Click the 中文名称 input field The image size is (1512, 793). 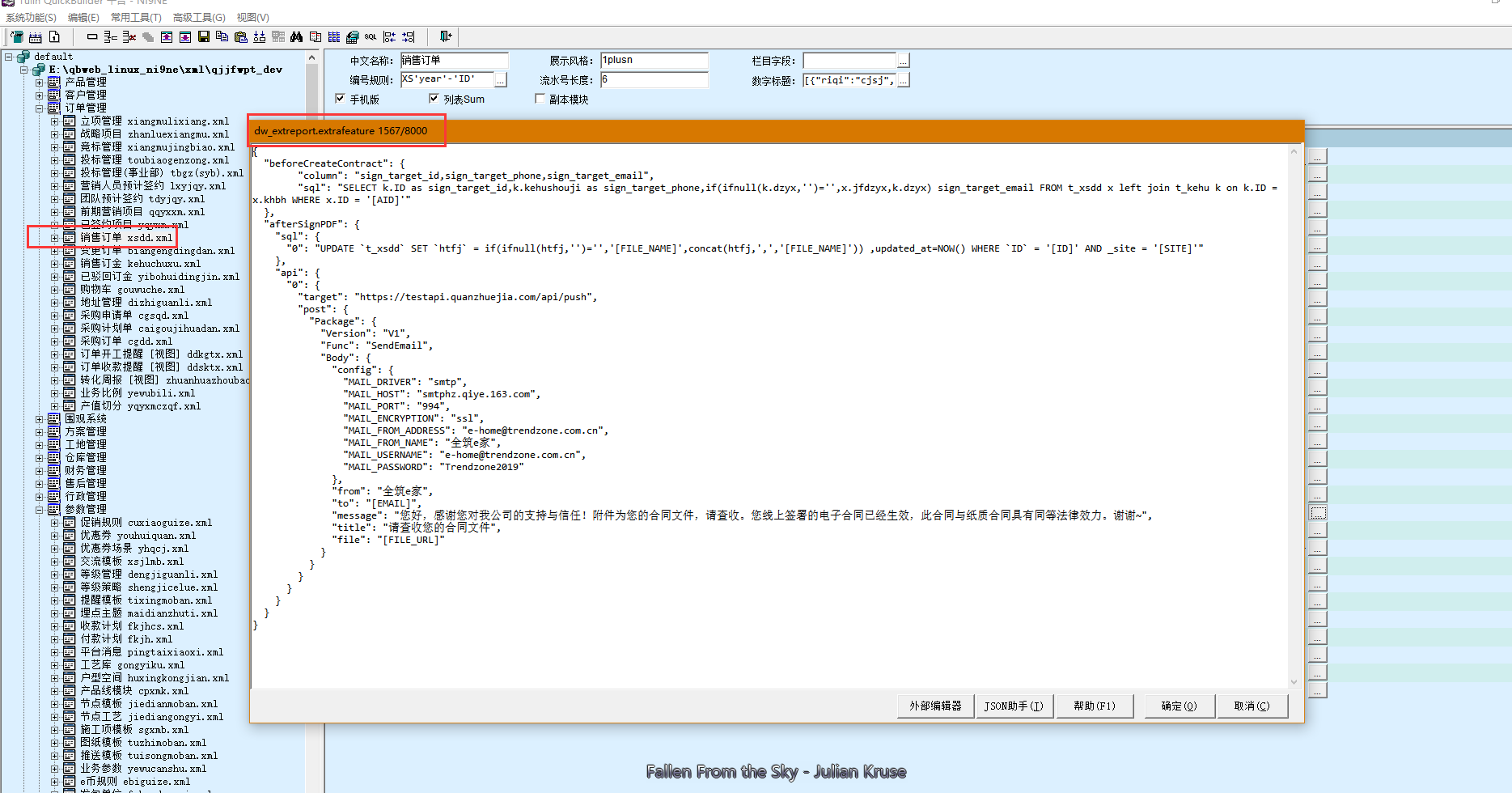click(454, 61)
